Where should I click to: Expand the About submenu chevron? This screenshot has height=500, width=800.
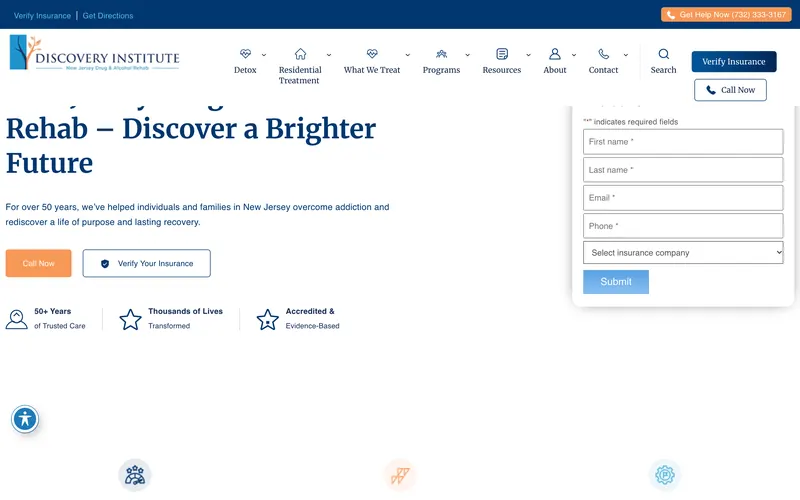click(573, 55)
